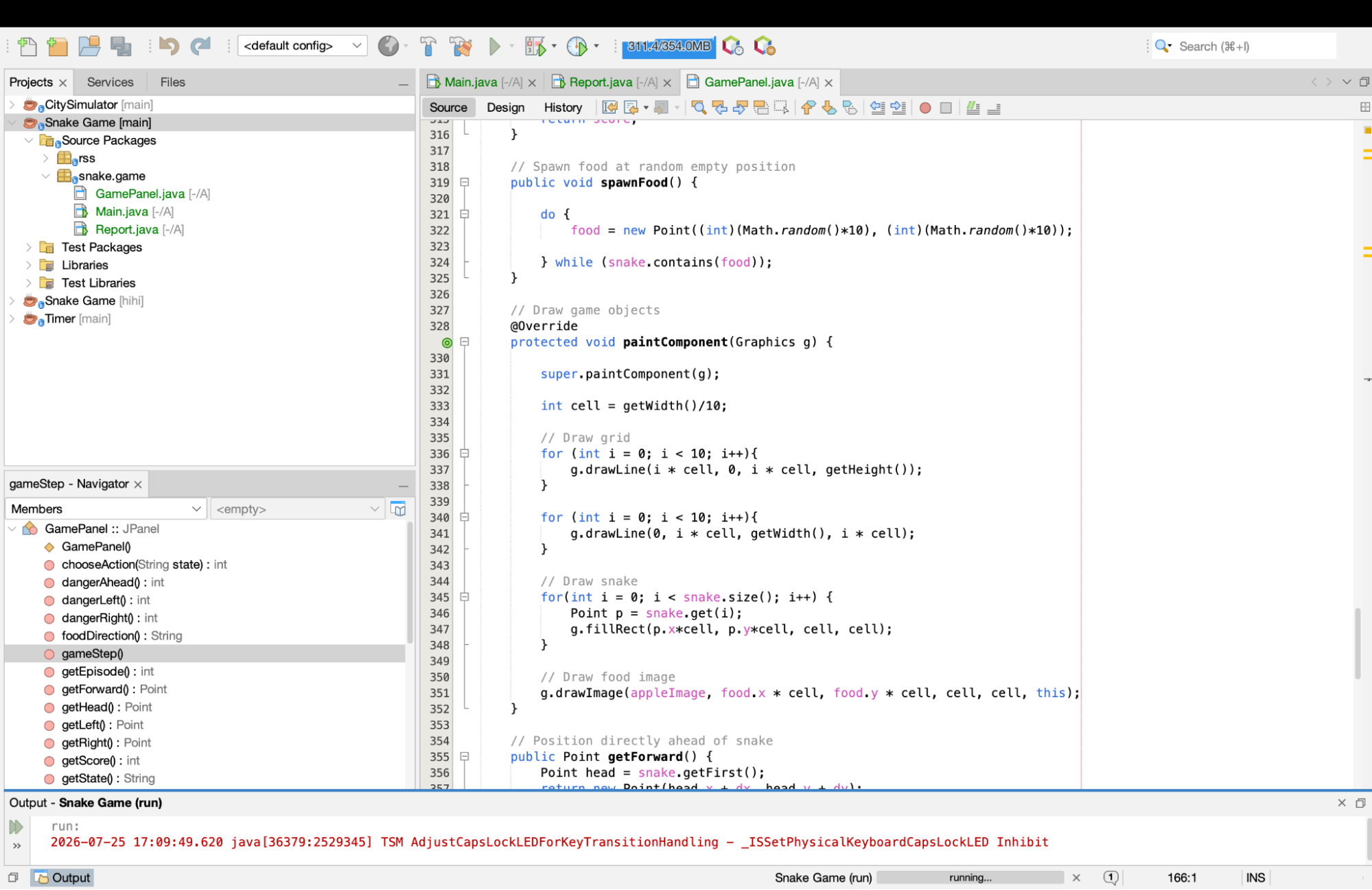Click the Build Project hammer icon
Viewport: 1372px width, 890px height.
coord(428,46)
